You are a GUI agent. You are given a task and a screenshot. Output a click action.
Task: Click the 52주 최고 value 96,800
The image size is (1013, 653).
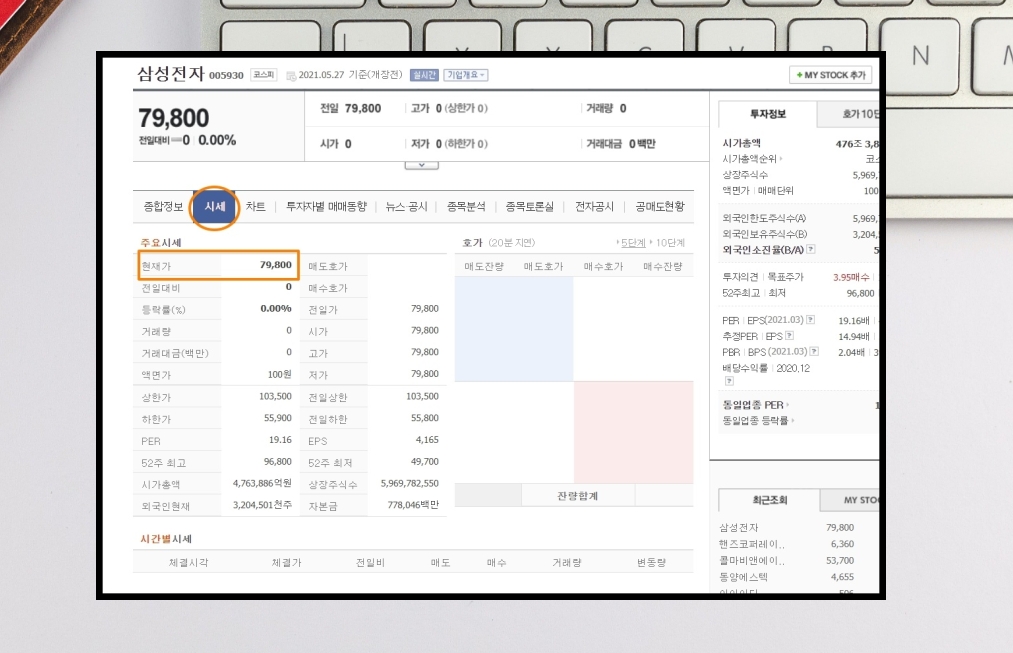(278, 462)
